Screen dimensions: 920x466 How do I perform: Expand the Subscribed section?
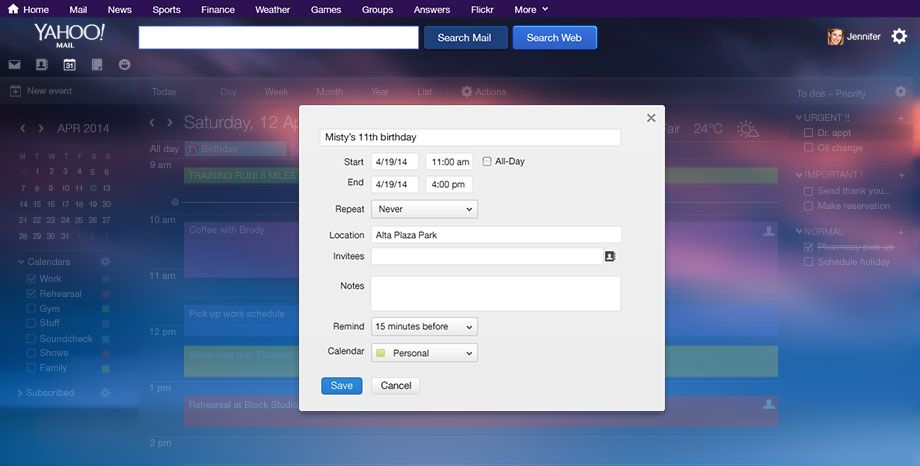point(21,393)
